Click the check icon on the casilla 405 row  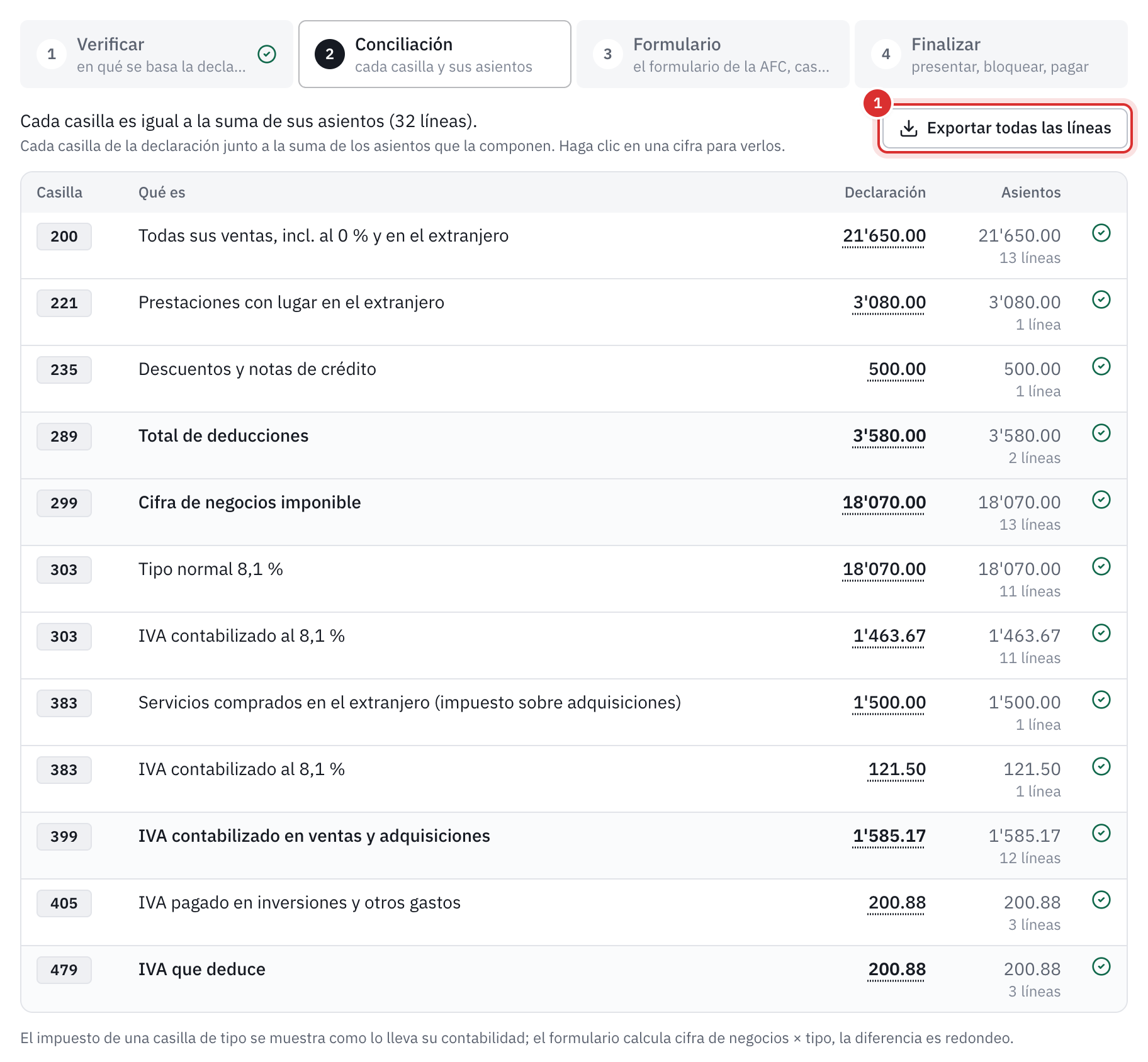tap(1101, 900)
